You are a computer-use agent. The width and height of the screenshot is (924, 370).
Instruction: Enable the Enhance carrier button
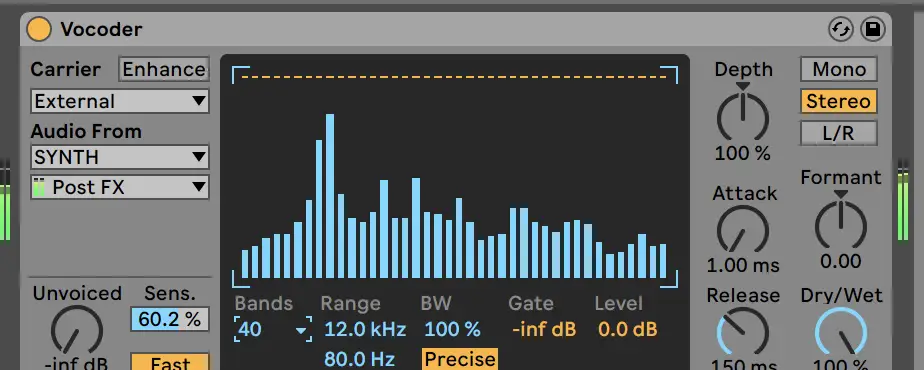164,70
